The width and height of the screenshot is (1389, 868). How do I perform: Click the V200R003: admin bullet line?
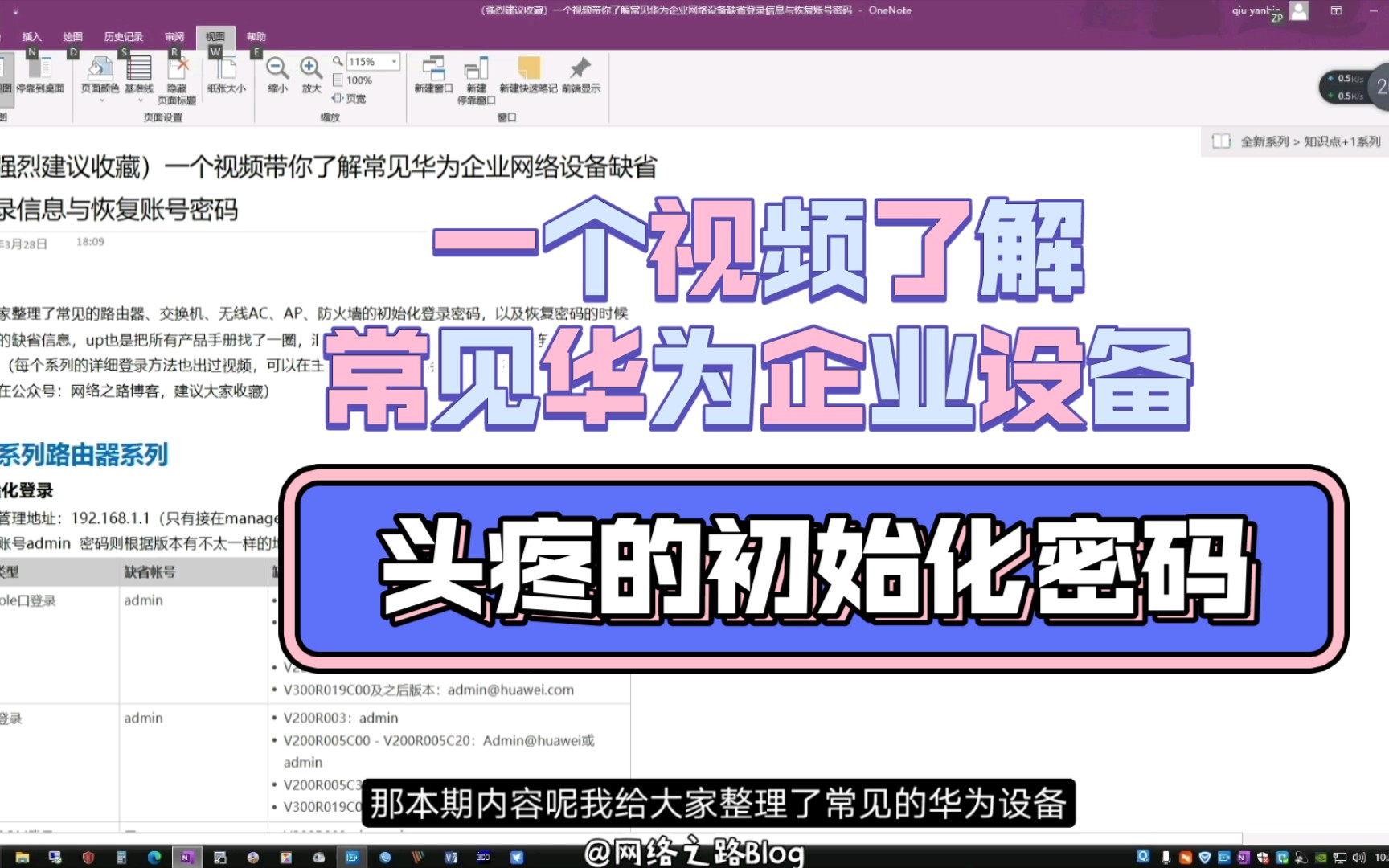tap(340, 718)
